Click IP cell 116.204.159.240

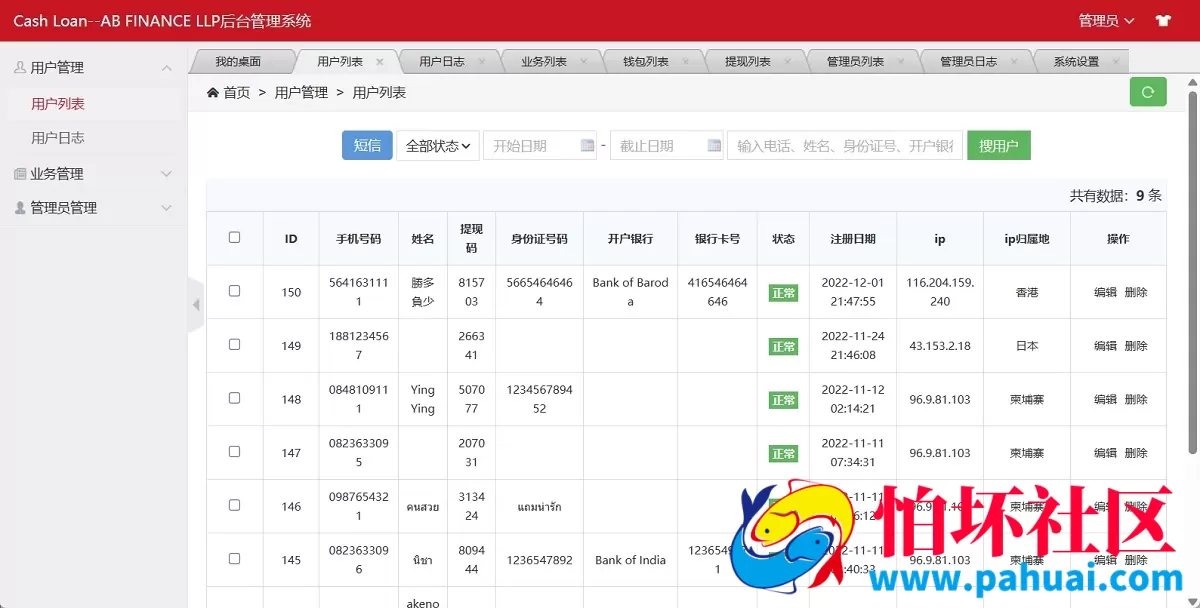pyautogui.click(x=940, y=292)
